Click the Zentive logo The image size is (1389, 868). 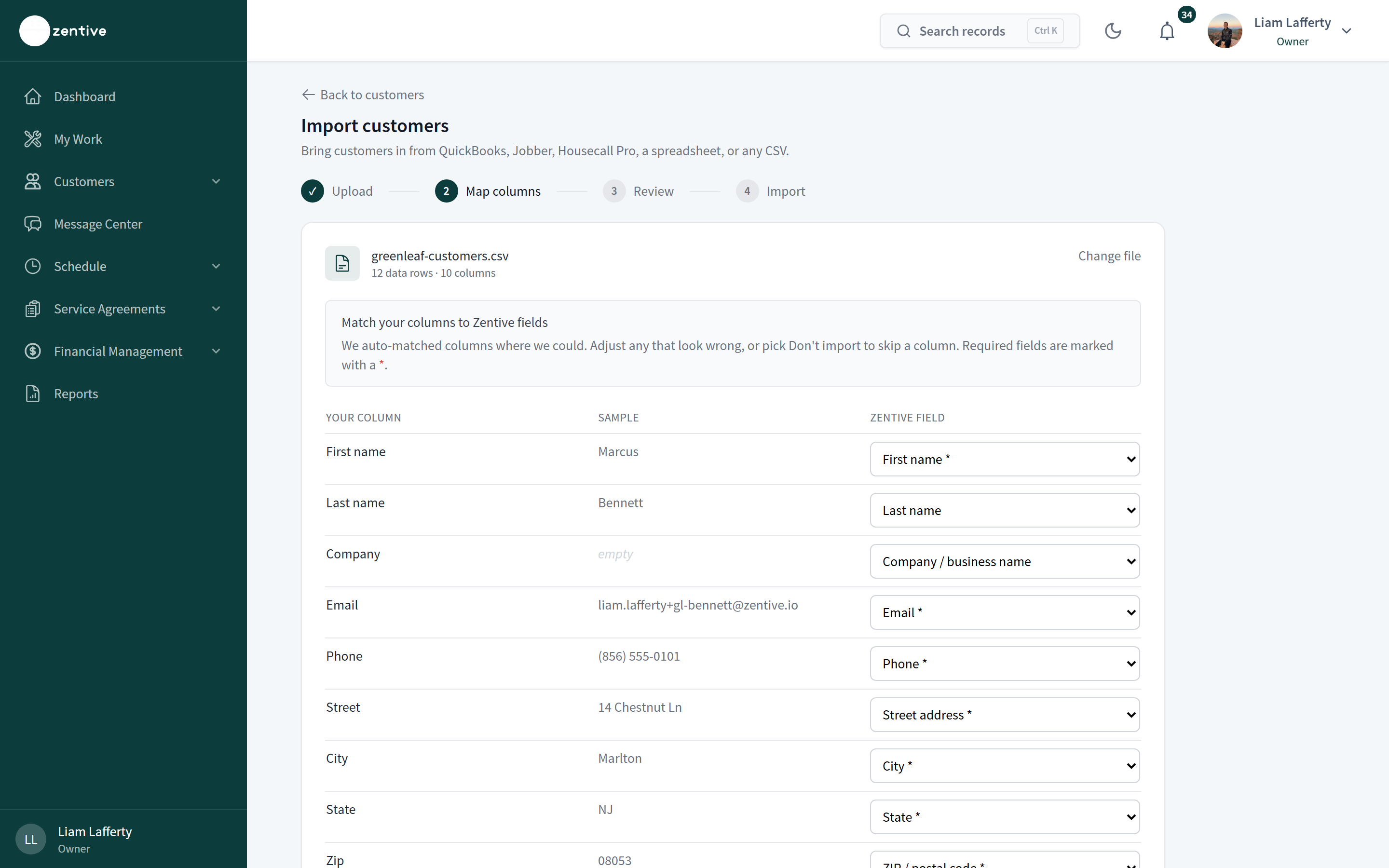[x=63, y=30]
